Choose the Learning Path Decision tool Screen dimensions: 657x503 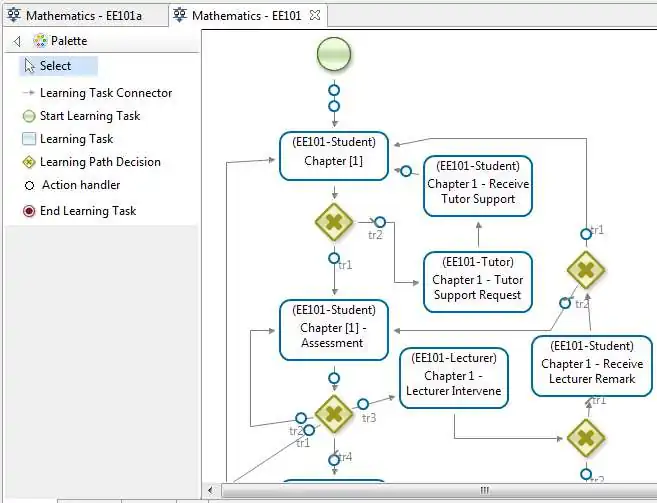tap(99, 162)
